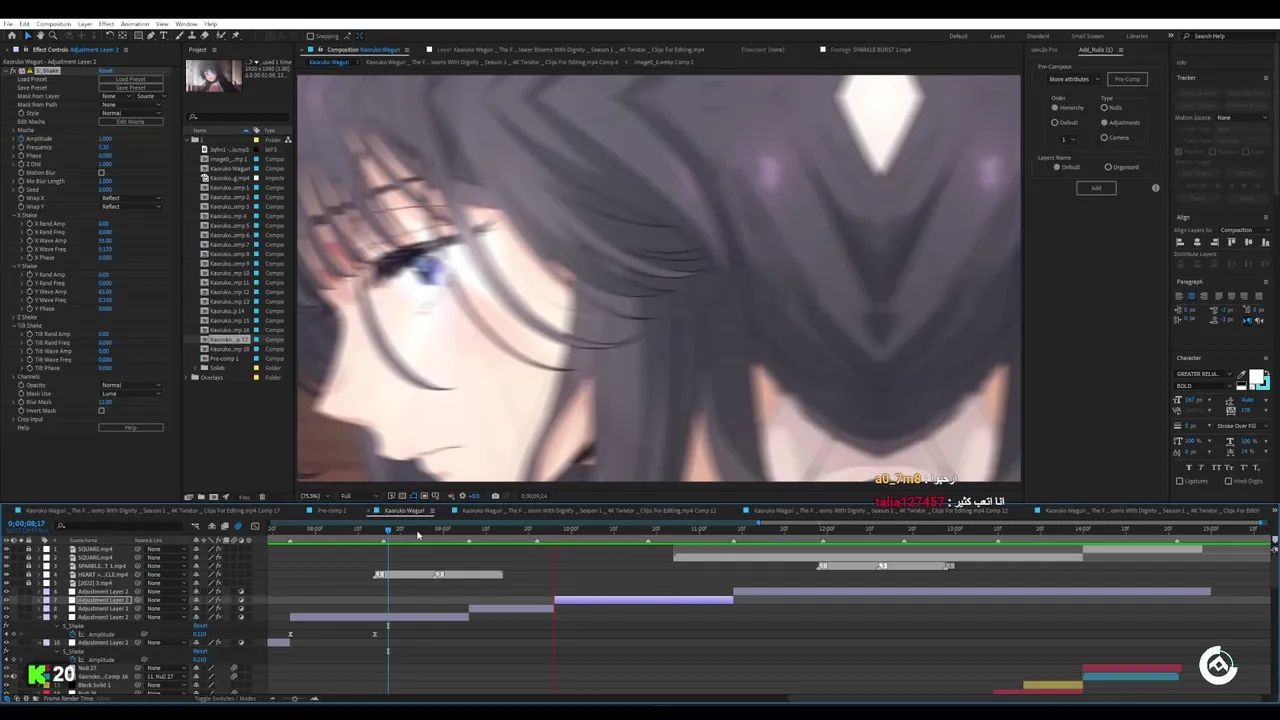
Task: Select the Eraser tool
Action: point(205,36)
